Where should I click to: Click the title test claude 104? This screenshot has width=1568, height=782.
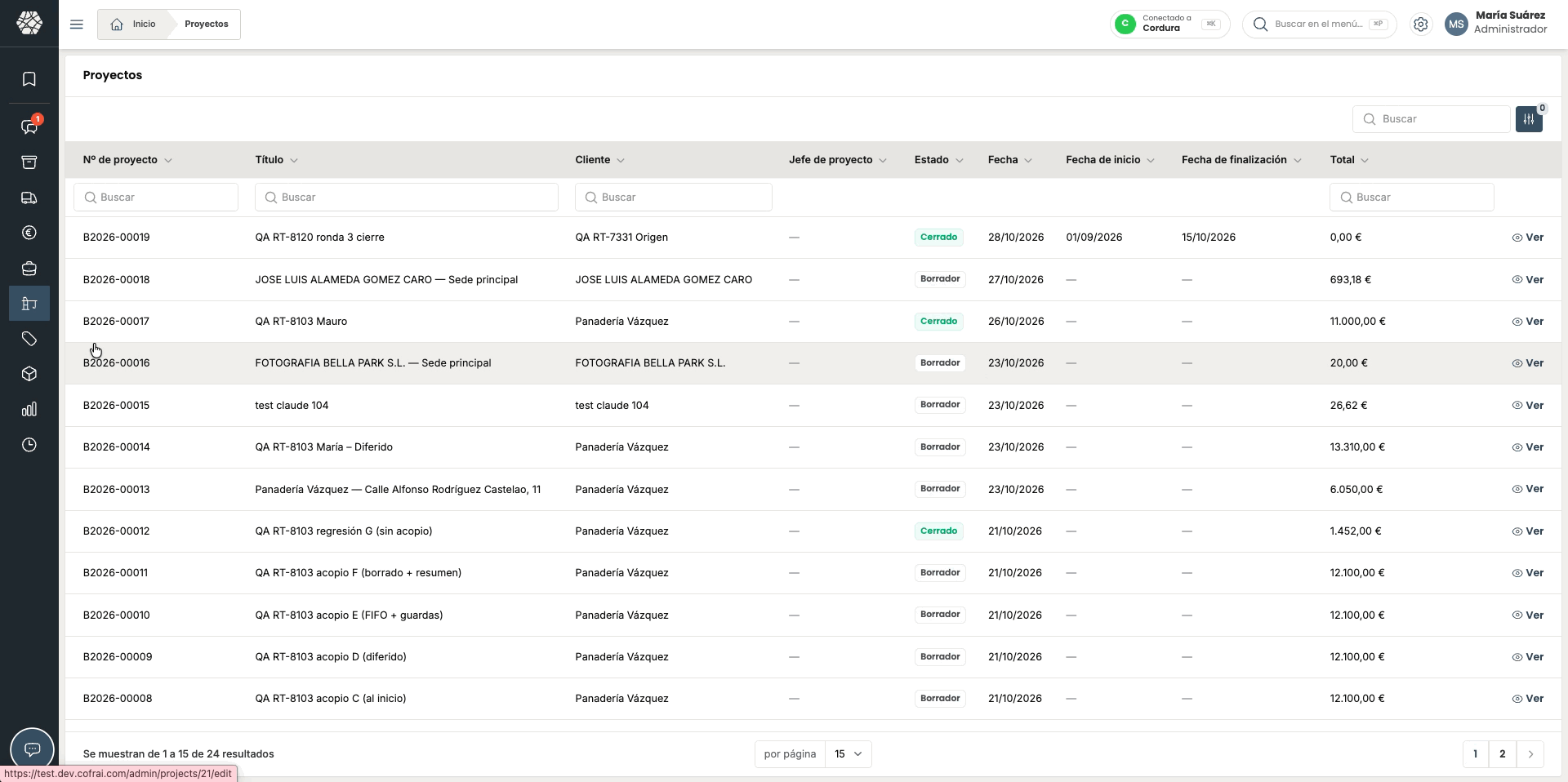tap(292, 406)
